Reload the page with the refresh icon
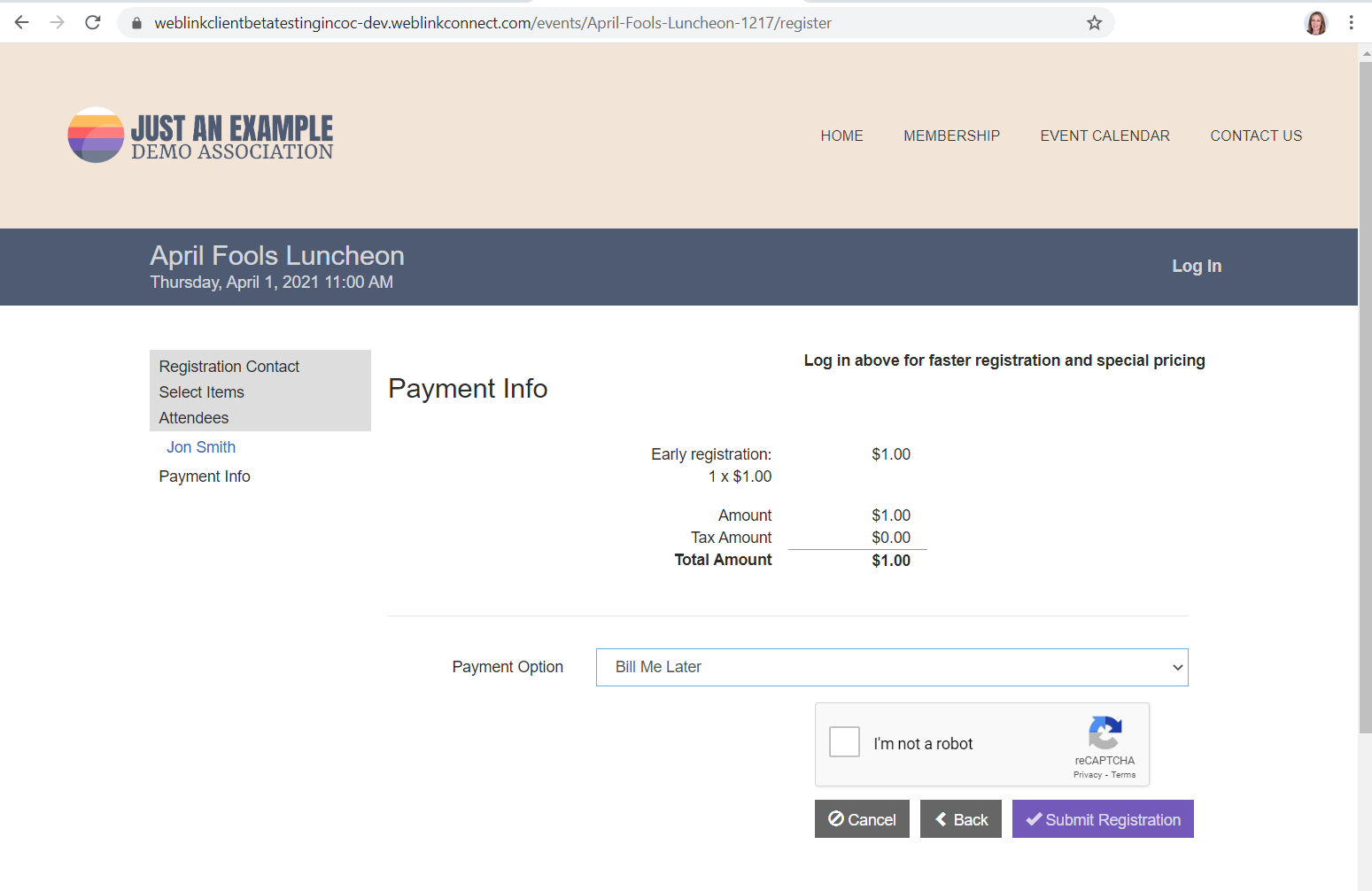 (x=93, y=22)
